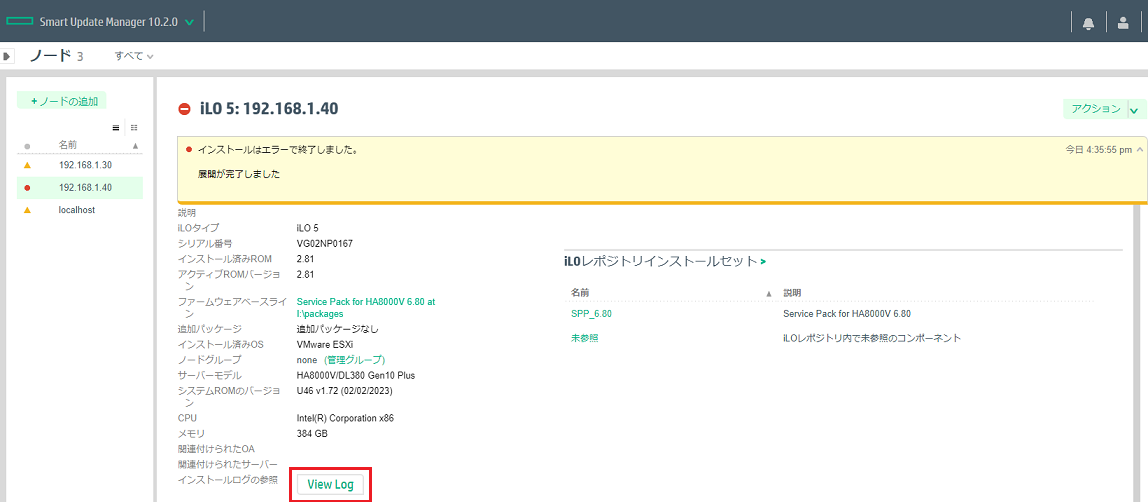Viewport: 1148px width, 502px height.
Task: Sort node list by 名前 column
Action: click(68, 145)
